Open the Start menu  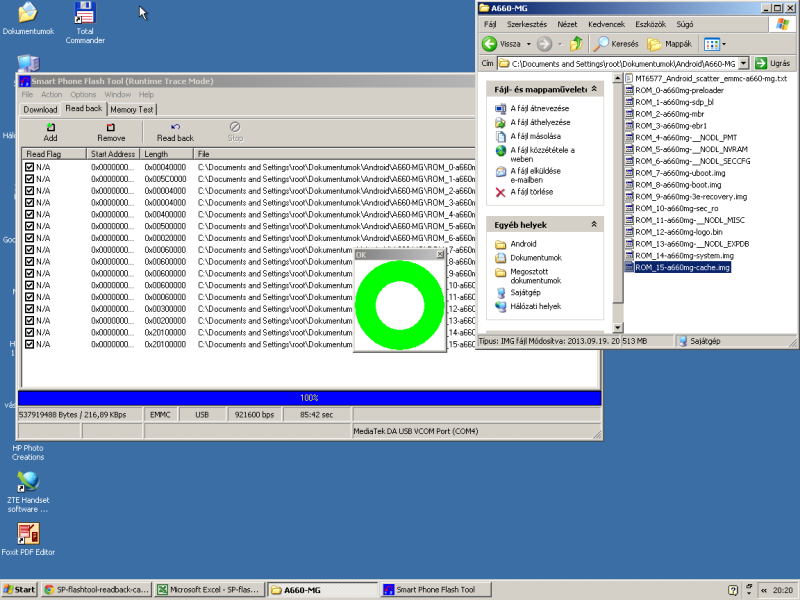pos(19,590)
